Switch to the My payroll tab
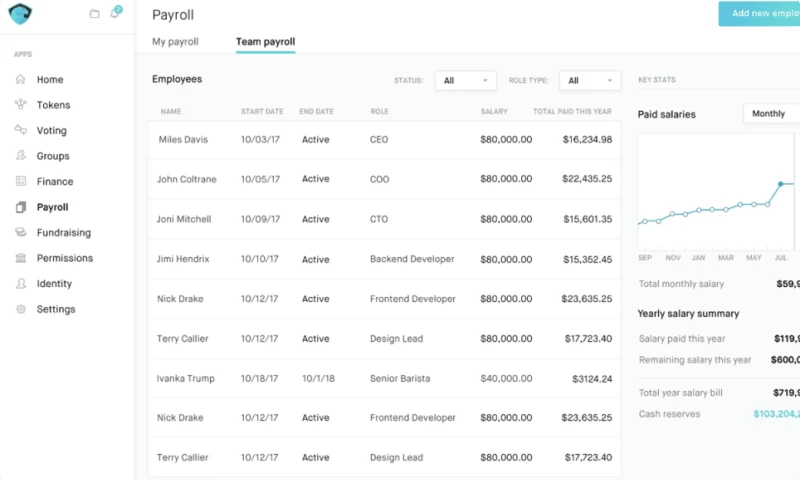This screenshot has width=800, height=480. 175,42
